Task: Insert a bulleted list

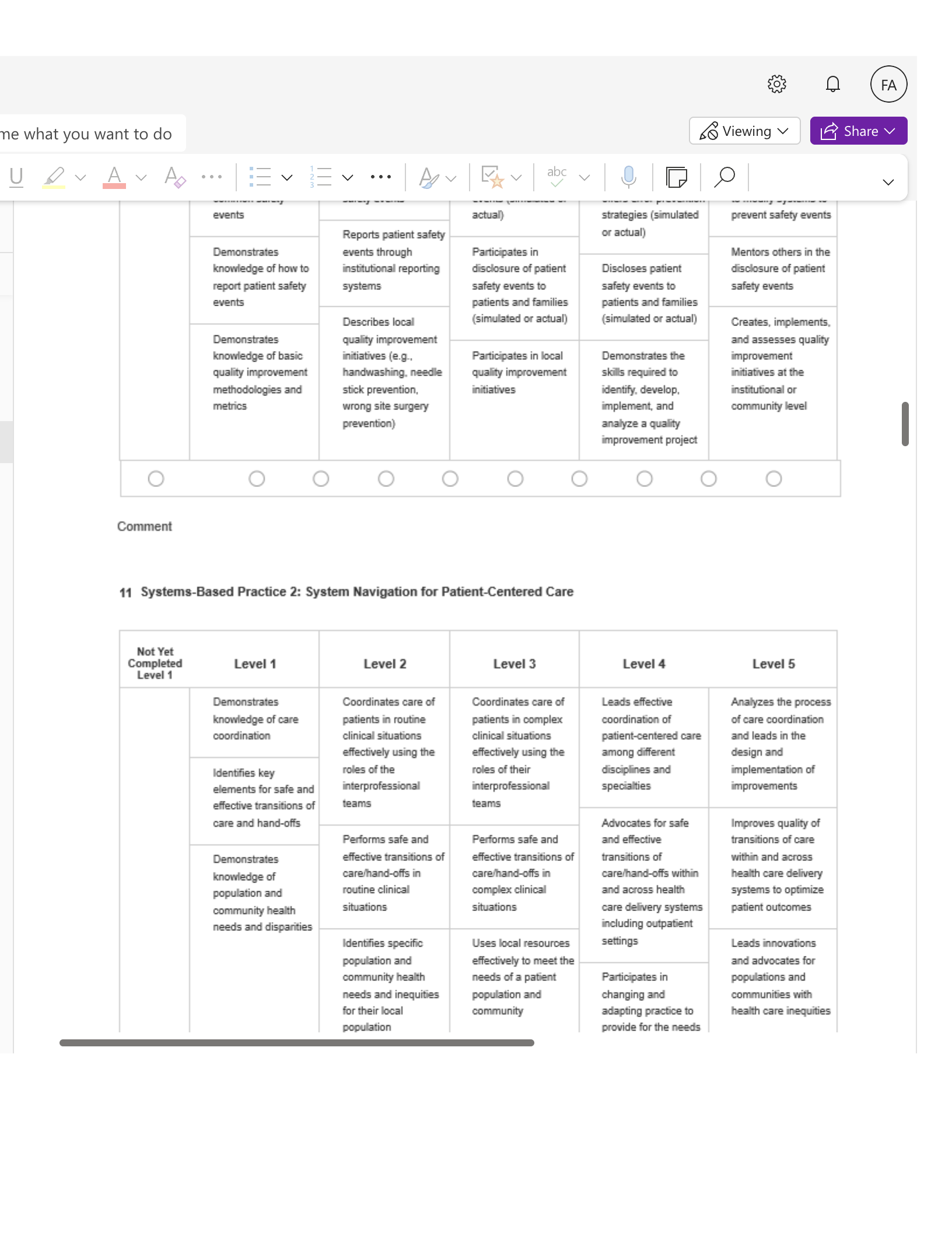Action: (x=260, y=177)
